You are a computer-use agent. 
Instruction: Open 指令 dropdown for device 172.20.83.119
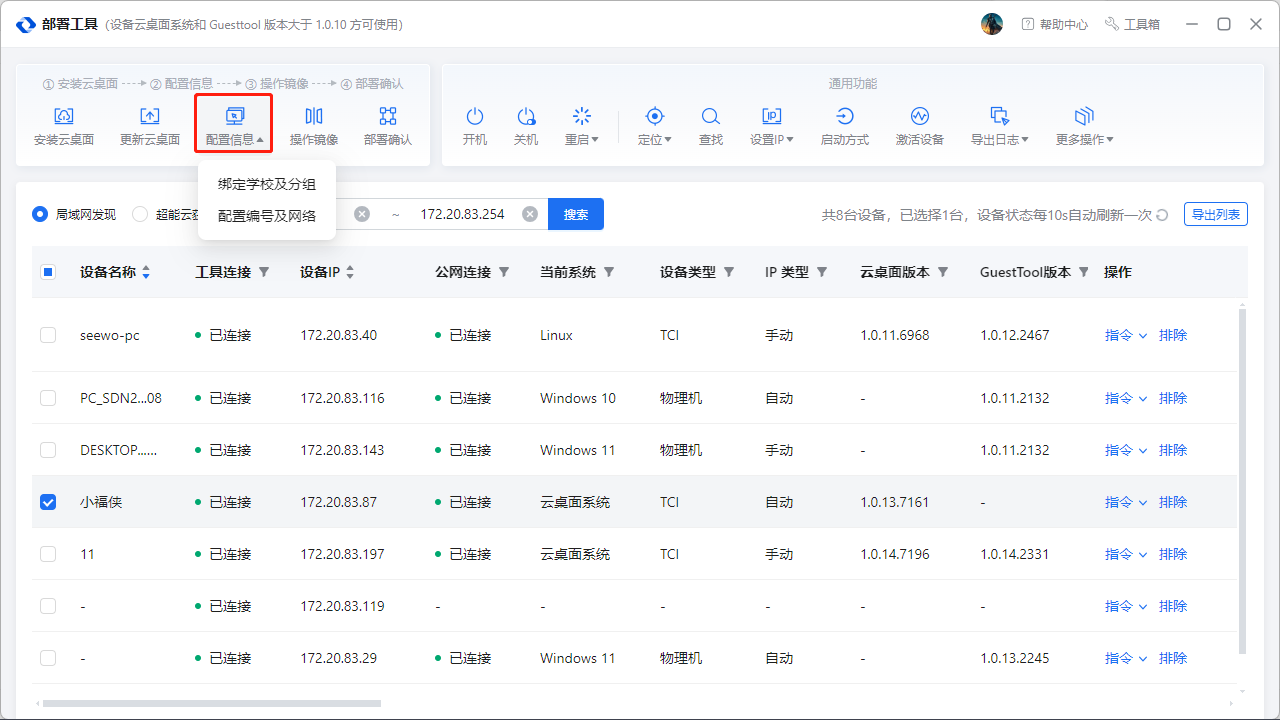(x=1126, y=606)
